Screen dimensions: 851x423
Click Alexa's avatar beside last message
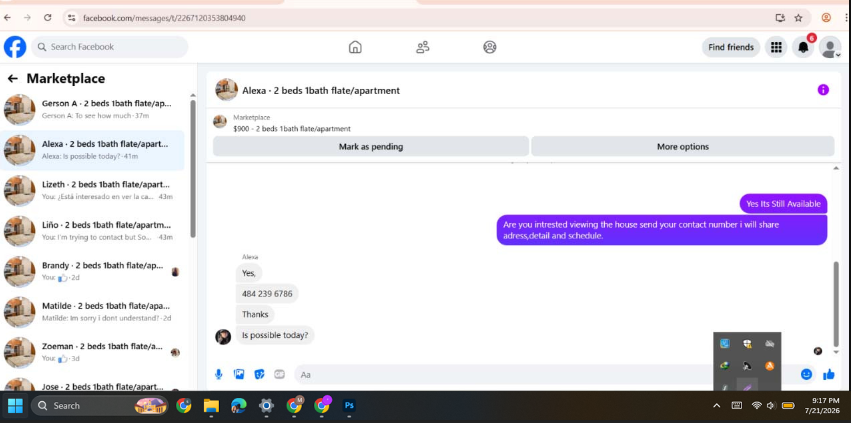coord(223,337)
